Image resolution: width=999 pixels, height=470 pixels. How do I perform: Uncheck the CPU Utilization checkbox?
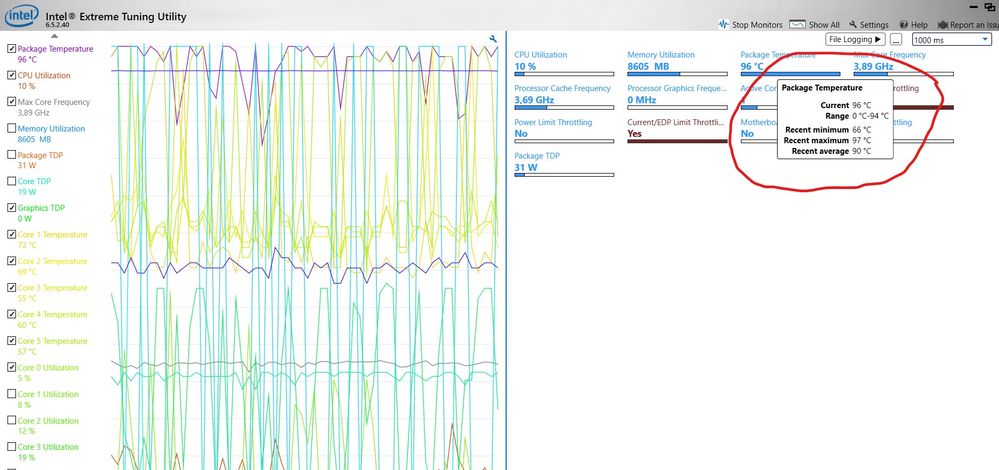point(11,75)
